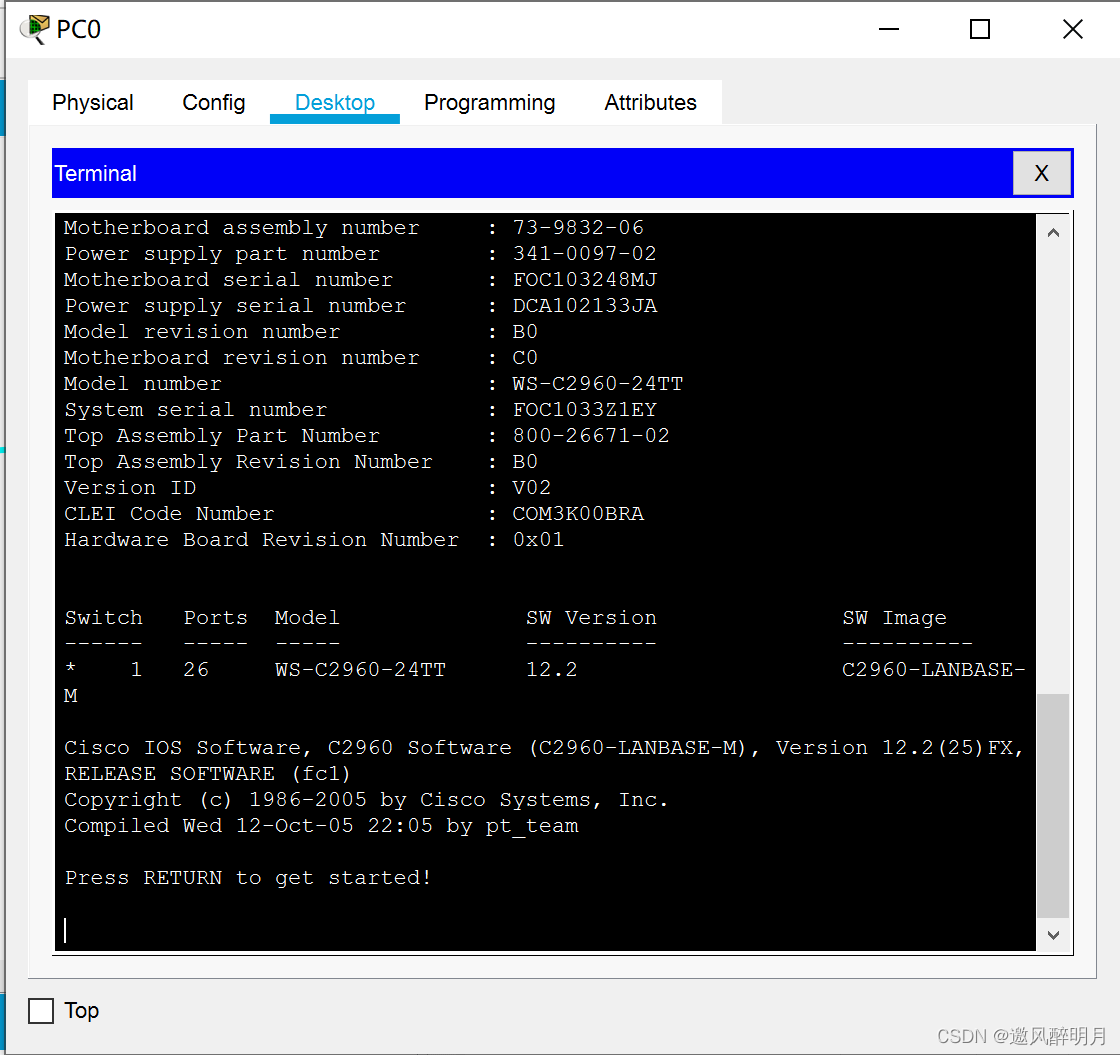The height and width of the screenshot is (1055, 1120).
Task: Open the Config tab
Action: (214, 102)
